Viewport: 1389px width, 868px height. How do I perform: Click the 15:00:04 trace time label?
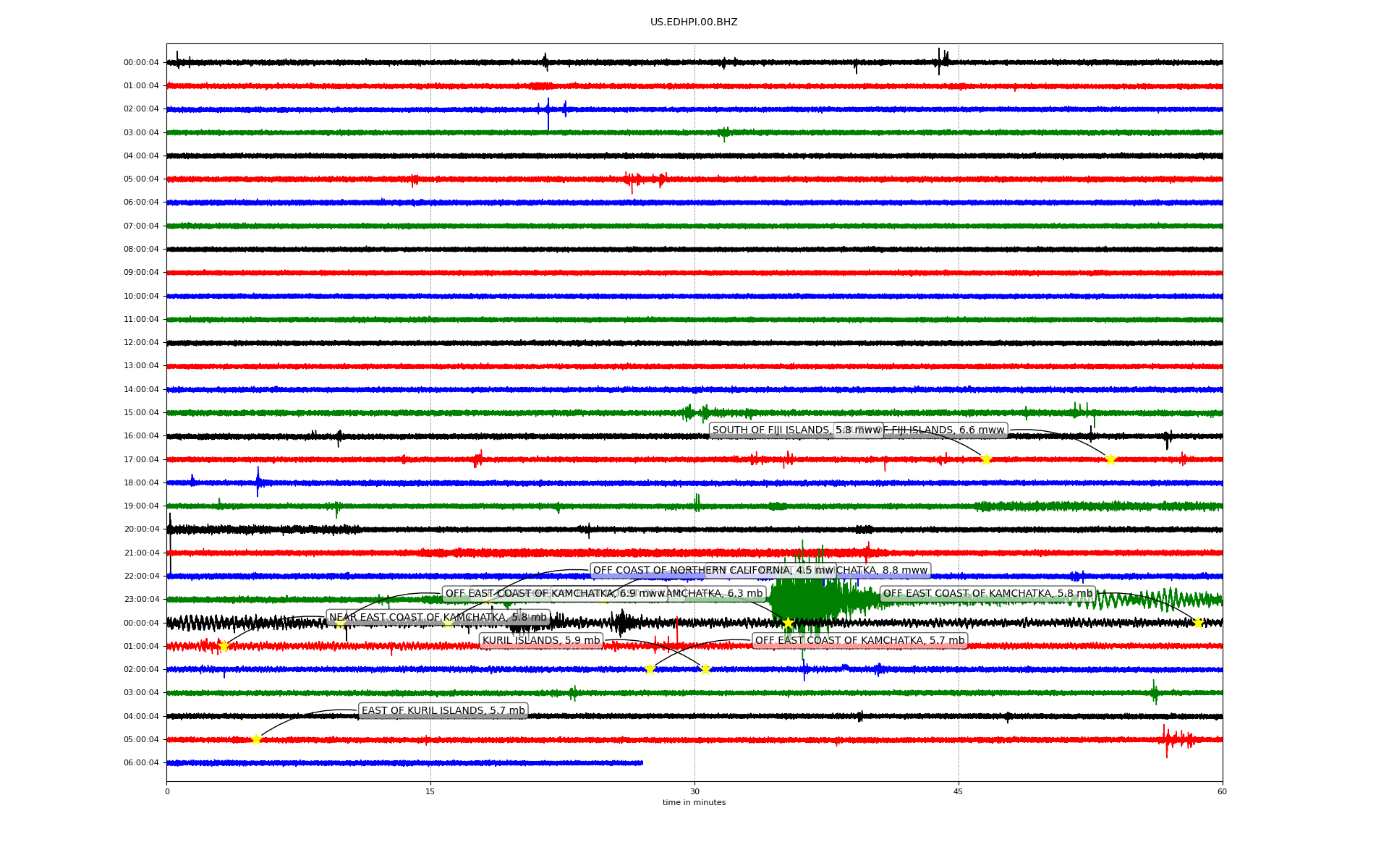pyautogui.click(x=141, y=413)
